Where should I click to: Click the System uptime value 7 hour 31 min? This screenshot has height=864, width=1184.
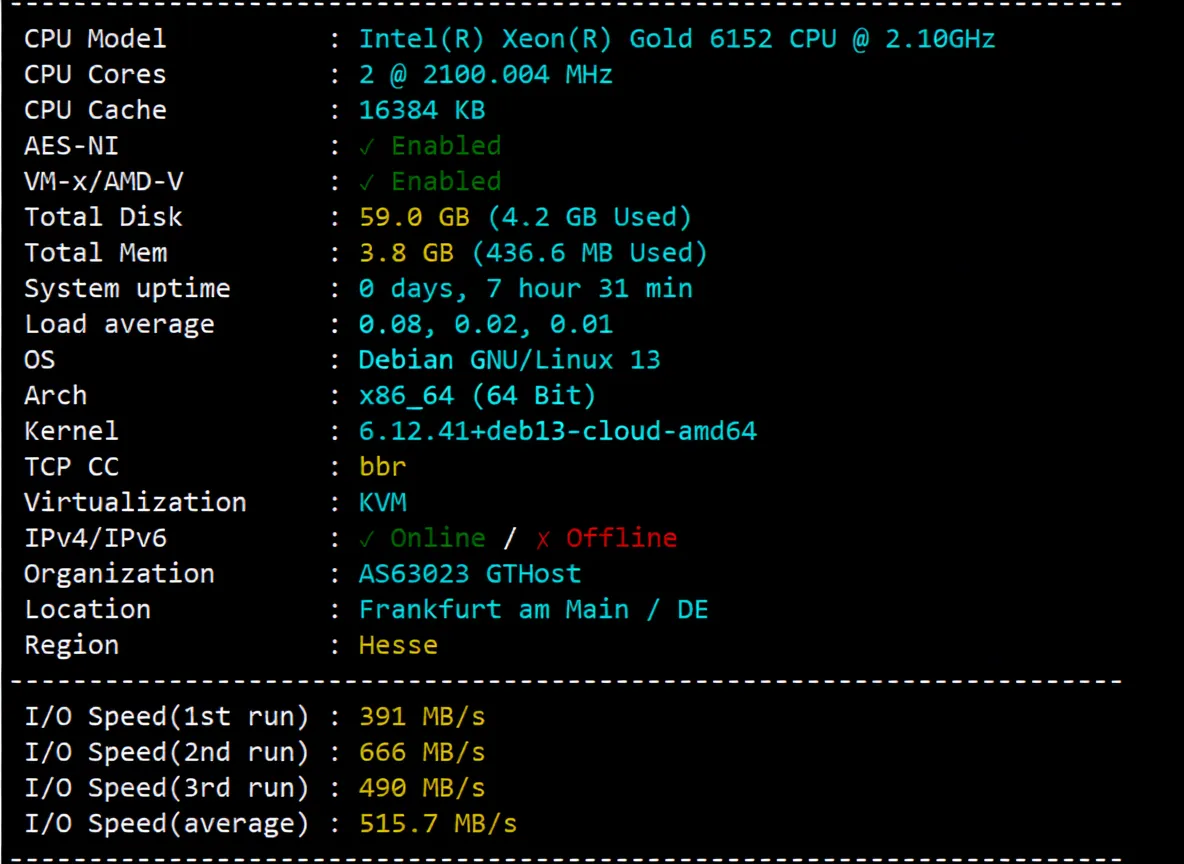[526, 288]
